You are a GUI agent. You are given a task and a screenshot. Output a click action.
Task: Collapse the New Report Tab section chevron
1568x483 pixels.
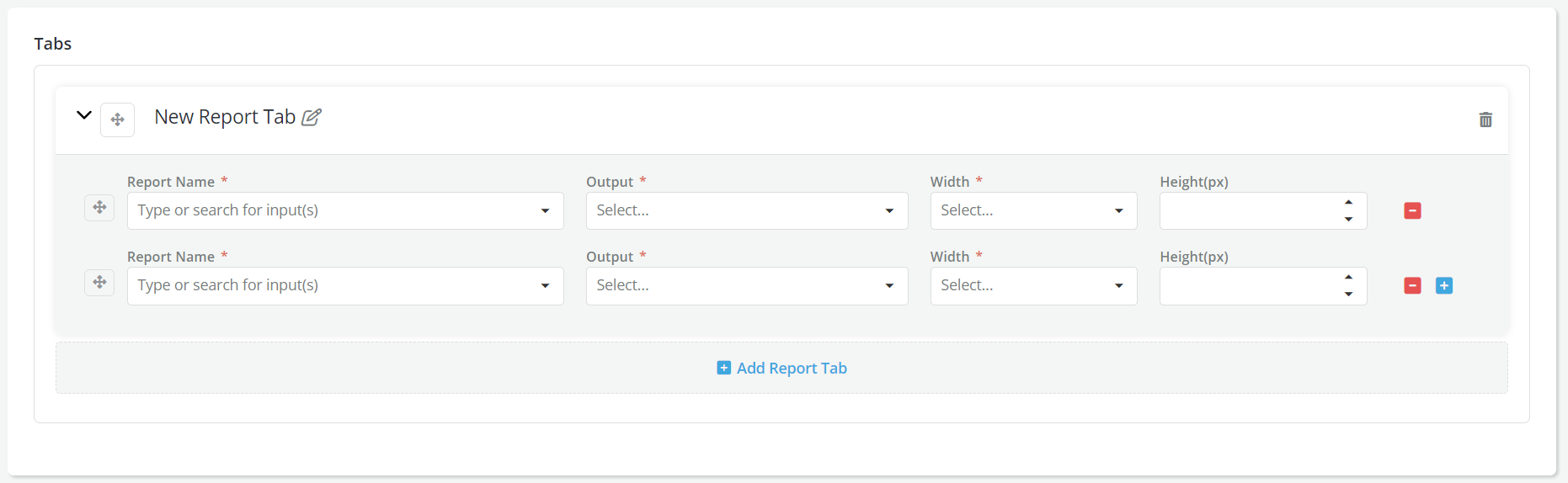pos(84,115)
